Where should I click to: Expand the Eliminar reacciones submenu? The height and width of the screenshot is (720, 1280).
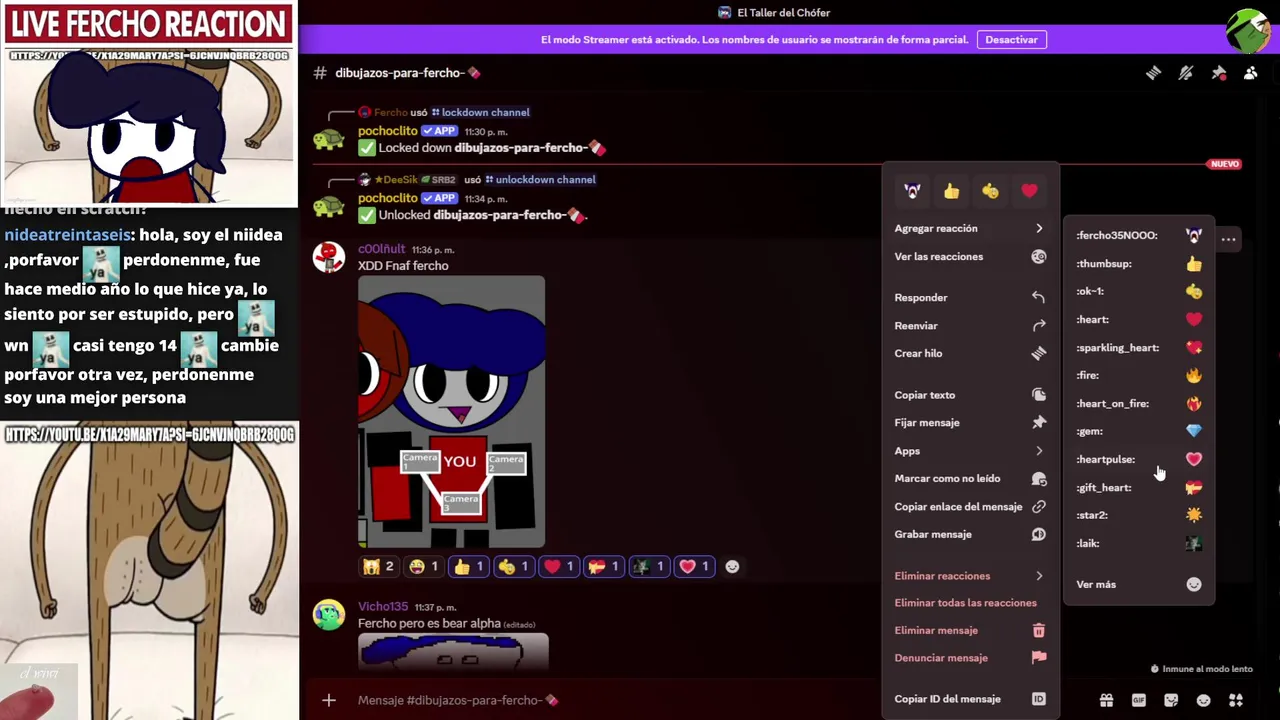point(969,576)
